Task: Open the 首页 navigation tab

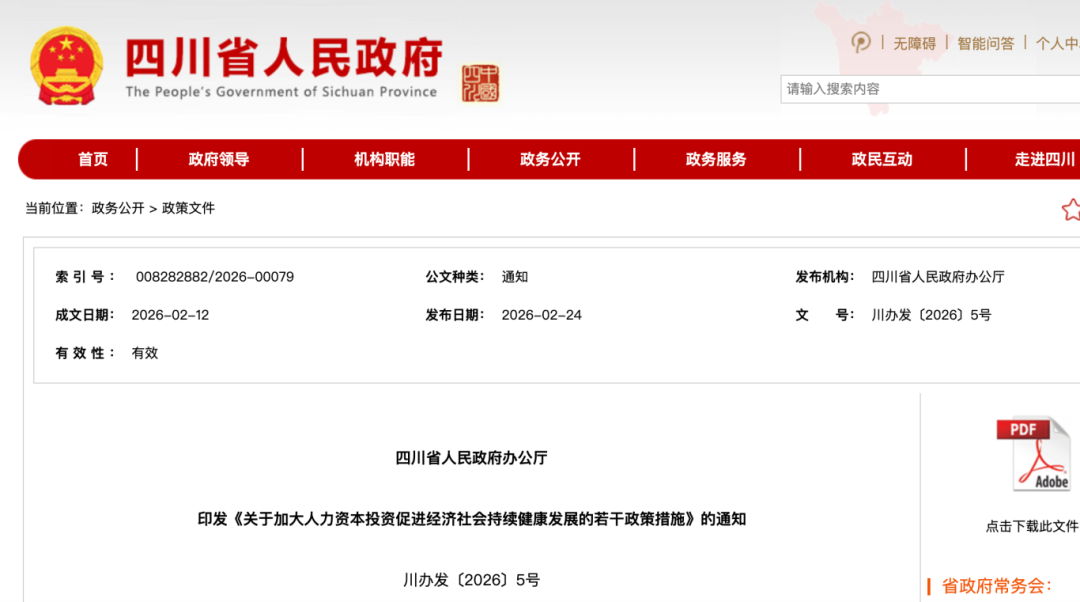Action: click(93, 159)
